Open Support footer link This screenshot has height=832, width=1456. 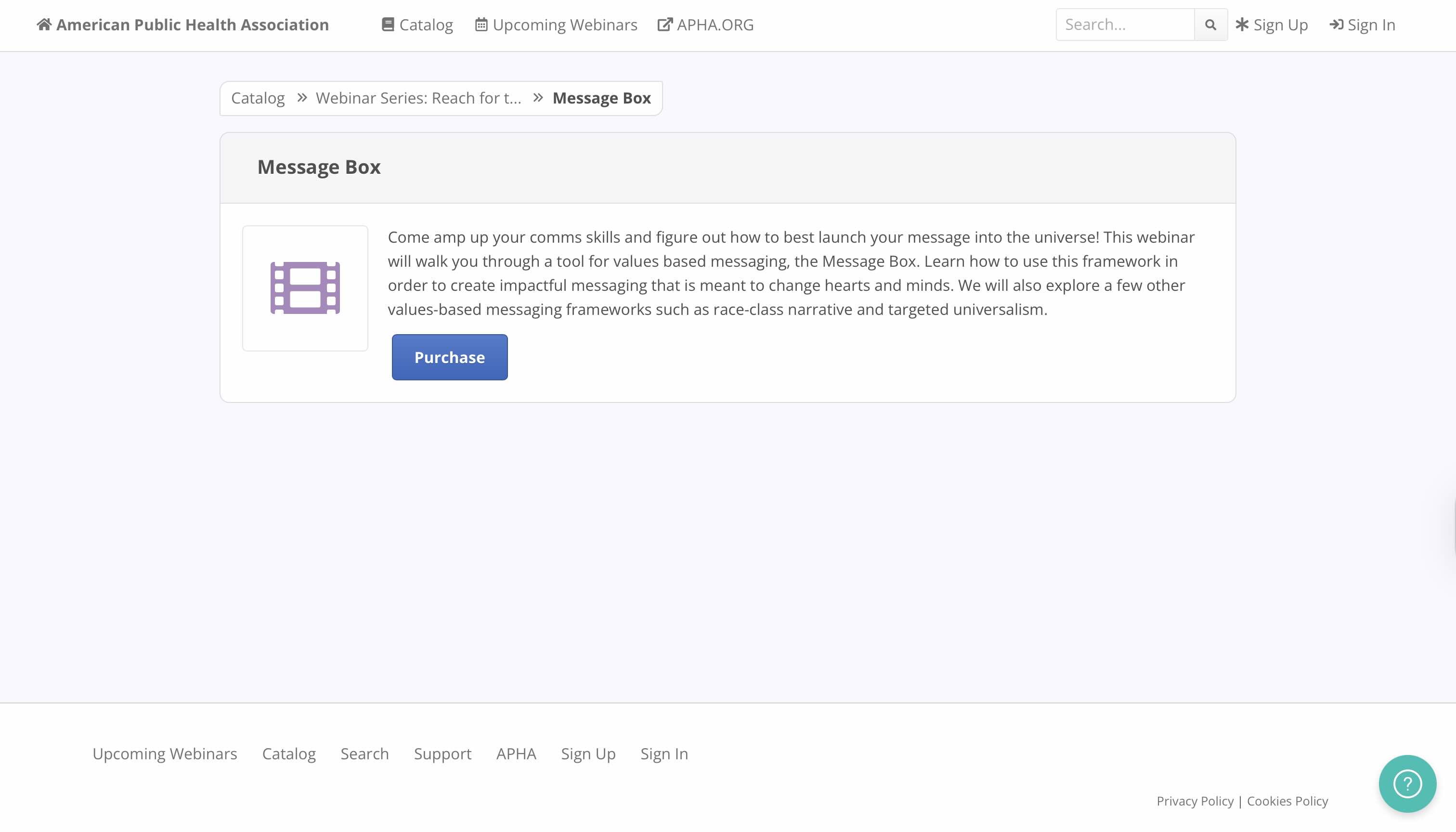click(443, 754)
